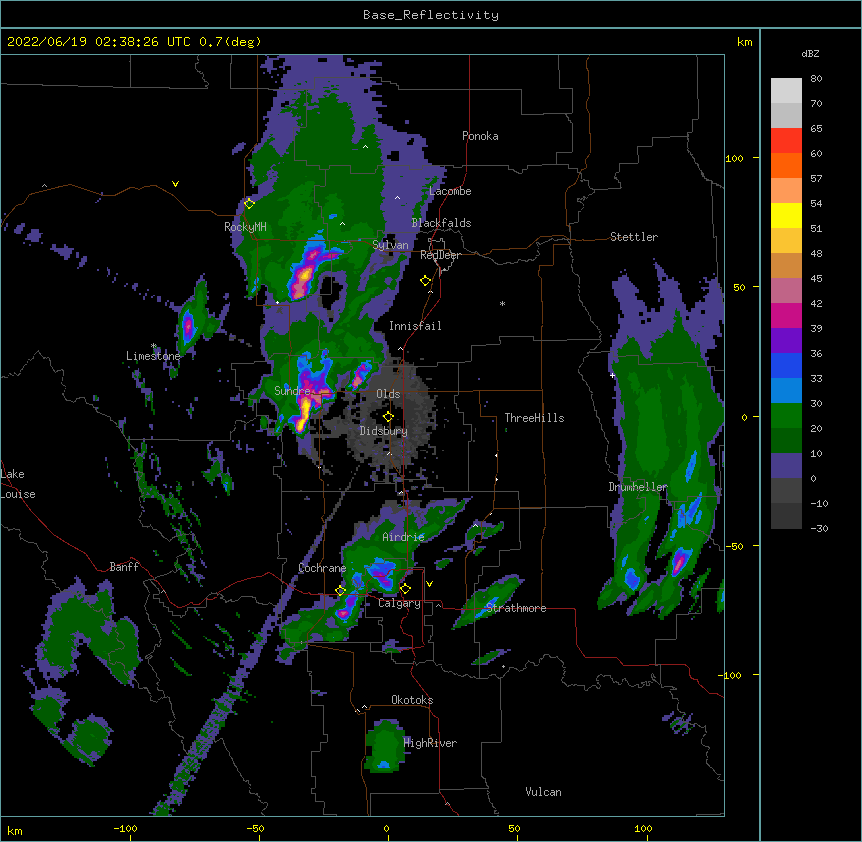Pick the slate purple swatch between 10 and 0
Viewport: 862px width, 842px height.
[x=786, y=466]
